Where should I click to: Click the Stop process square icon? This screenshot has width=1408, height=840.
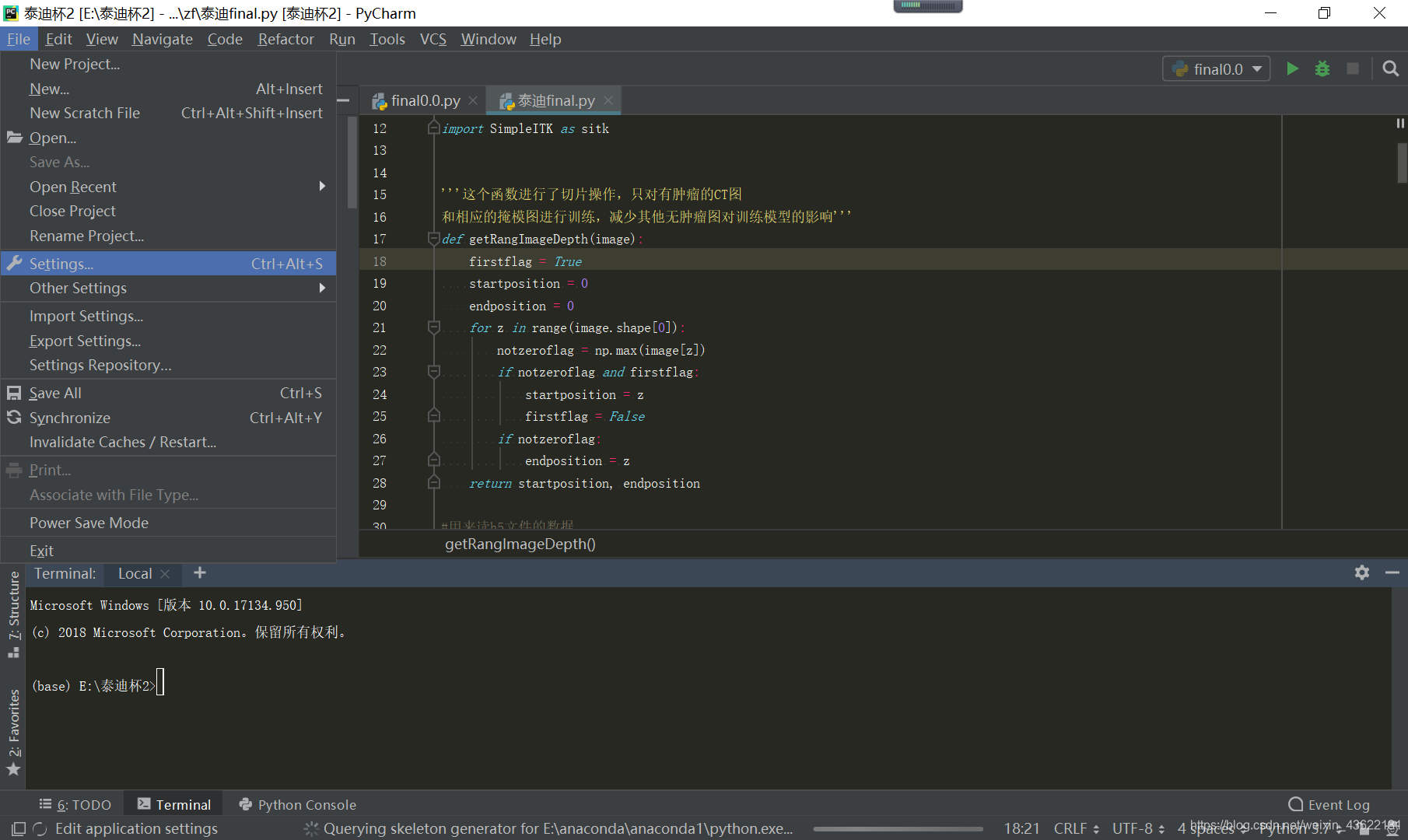[1353, 68]
